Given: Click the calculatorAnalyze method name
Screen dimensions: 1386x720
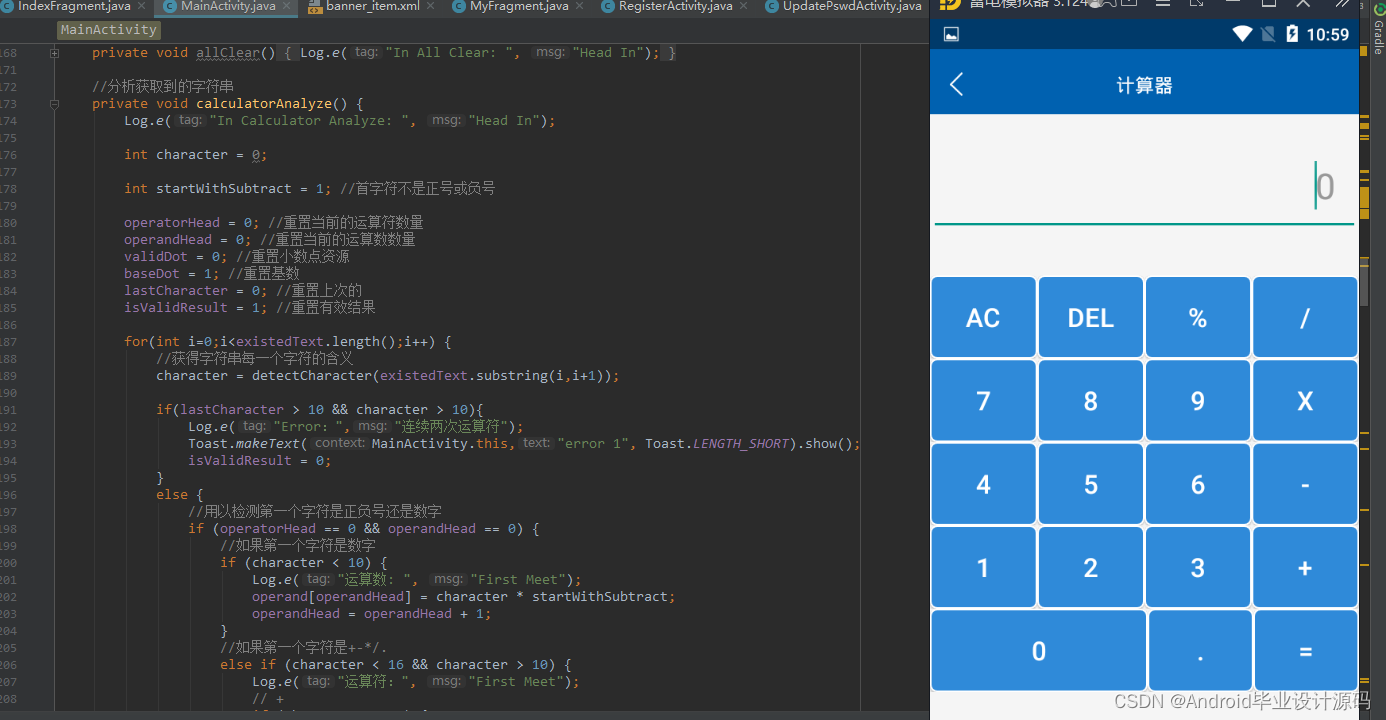Looking at the screenshot, I should (x=264, y=103).
